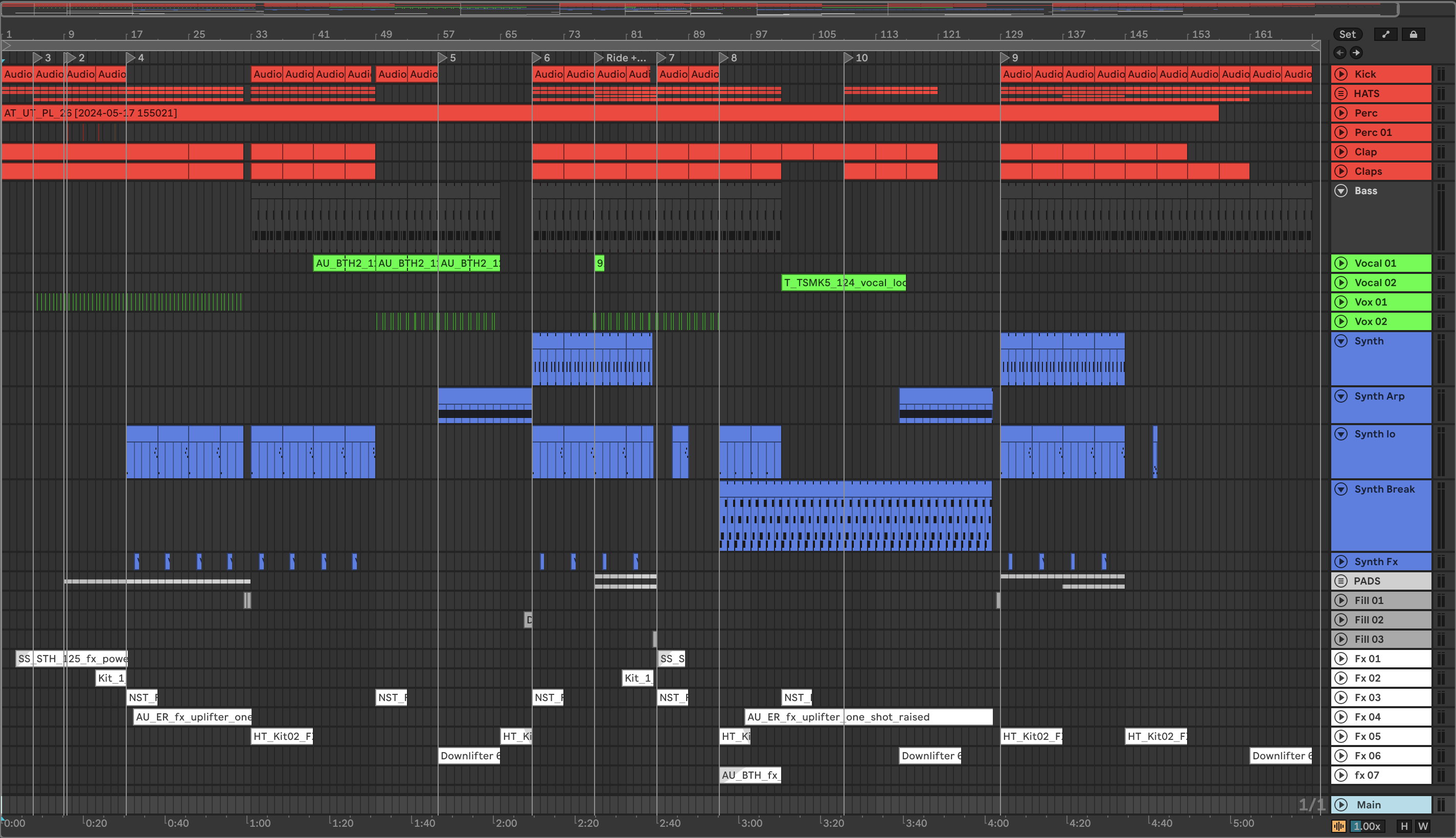1456x838 pixels.
Task: Jump to locator 9 in the arrangement
Action: [1010, 58]
